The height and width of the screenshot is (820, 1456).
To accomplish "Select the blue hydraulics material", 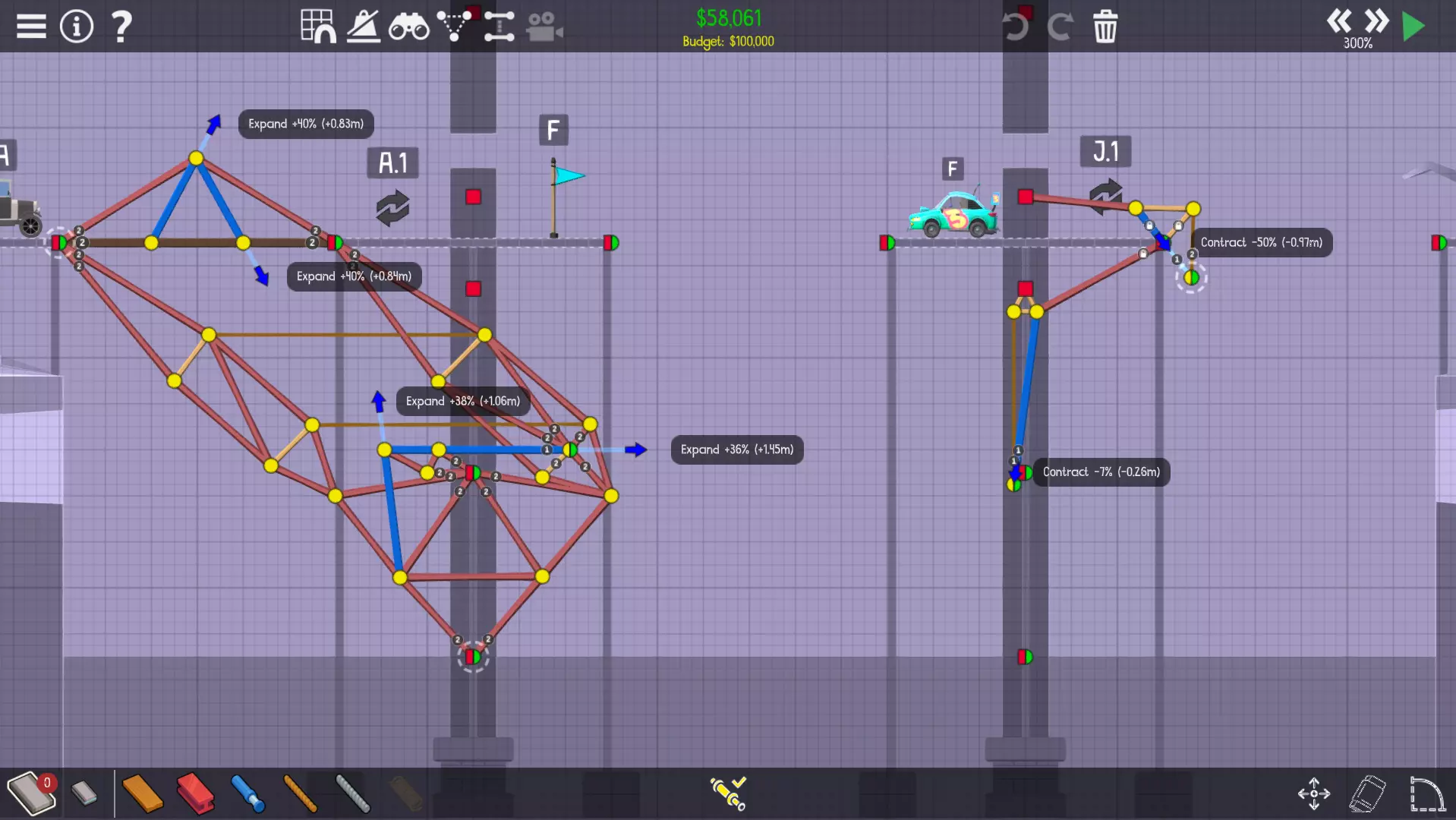I will coord(247,793).
